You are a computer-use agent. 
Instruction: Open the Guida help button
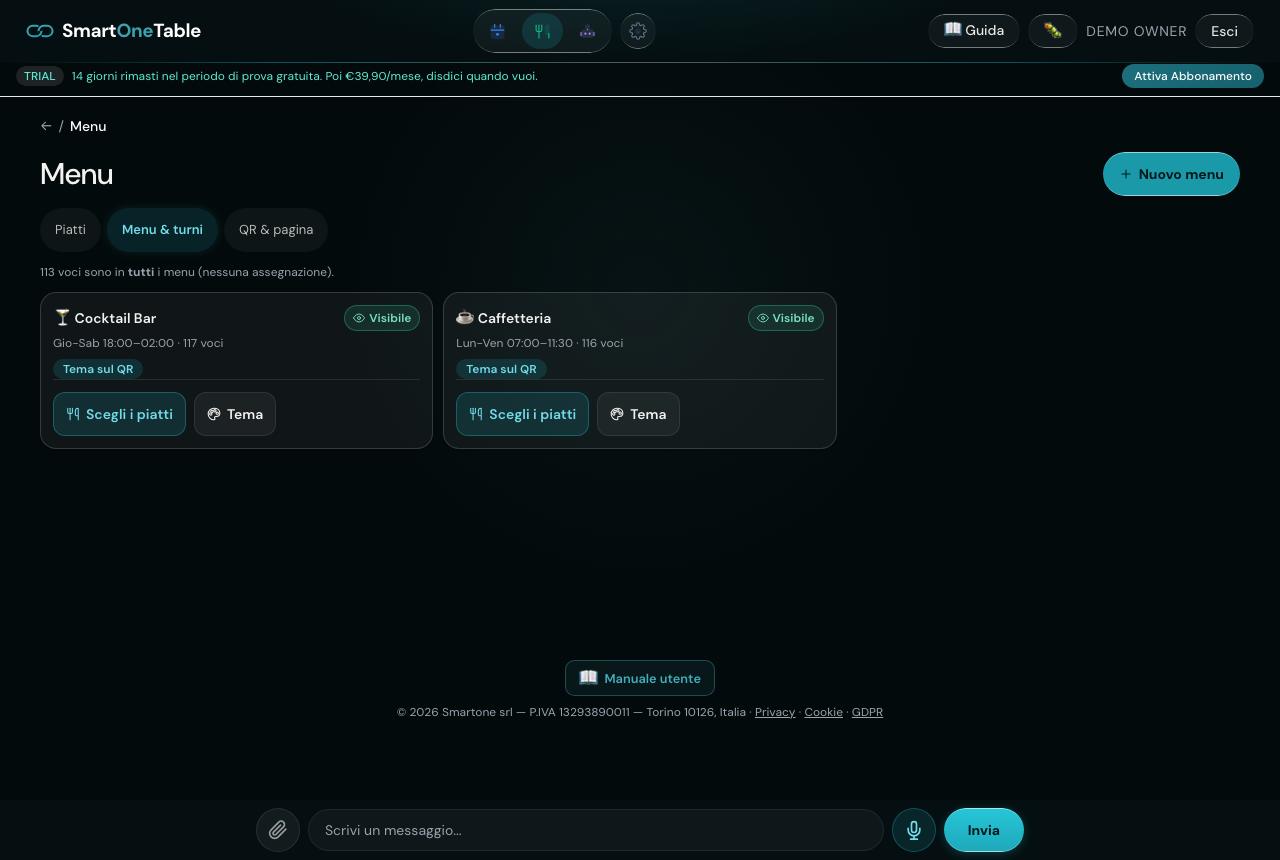coord(974,31)
